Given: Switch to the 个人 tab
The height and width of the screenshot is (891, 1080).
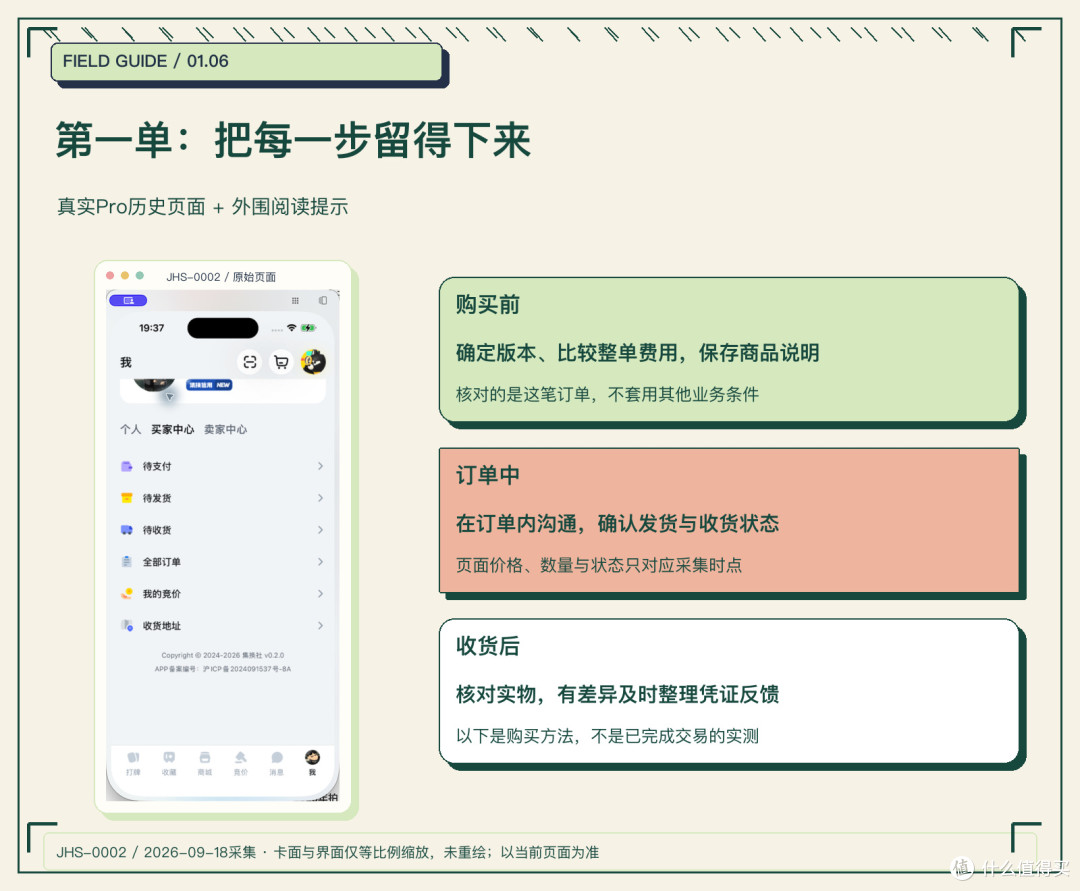Looking at the screenshot, I should [130, 429].
